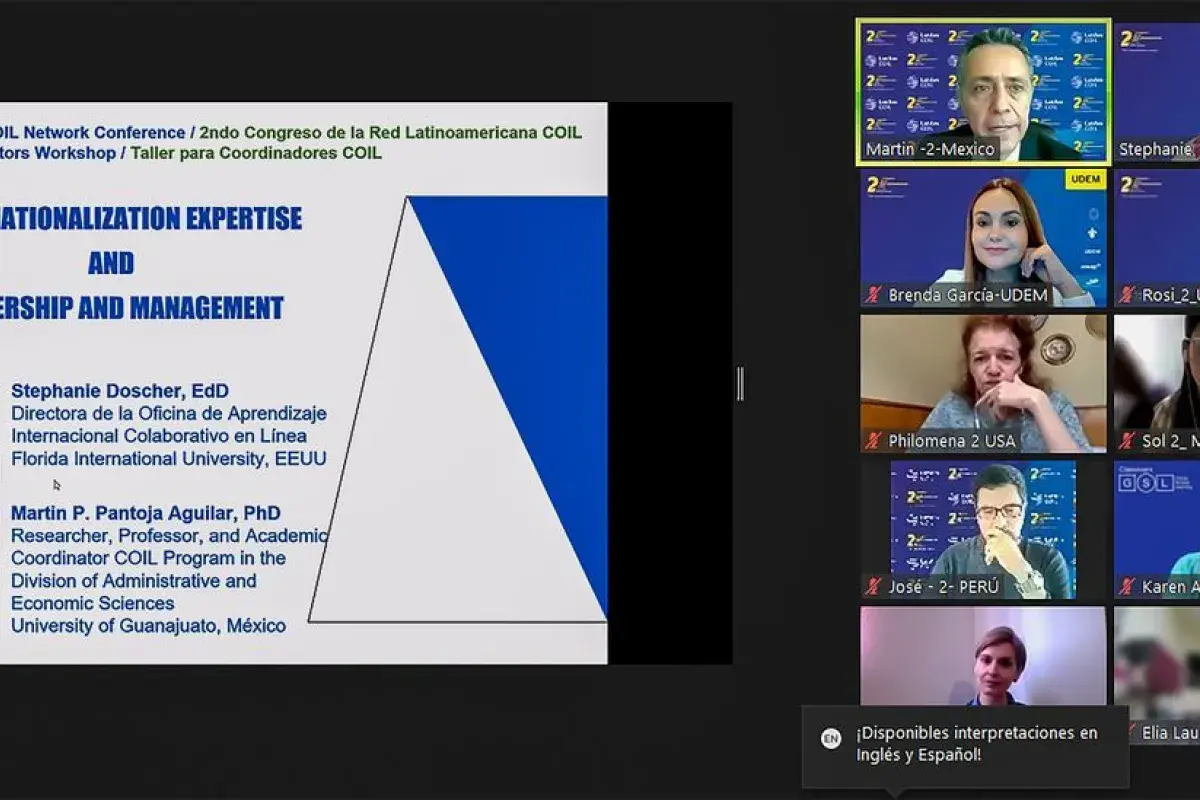Click the muted mic icon beside José - 2- PERÚ
1200x800 pixels.
click(874, 587)
